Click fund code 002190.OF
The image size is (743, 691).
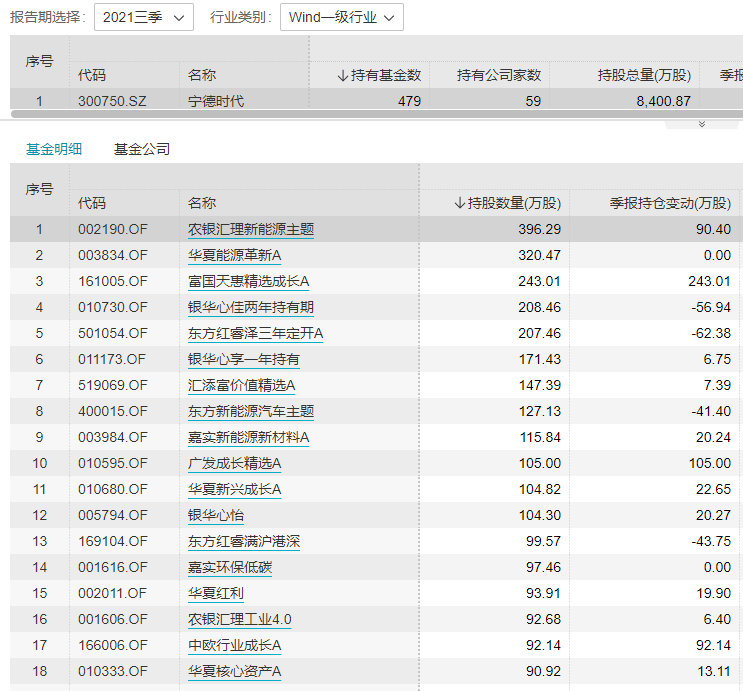pyautogui.click(x=113, y=229)
